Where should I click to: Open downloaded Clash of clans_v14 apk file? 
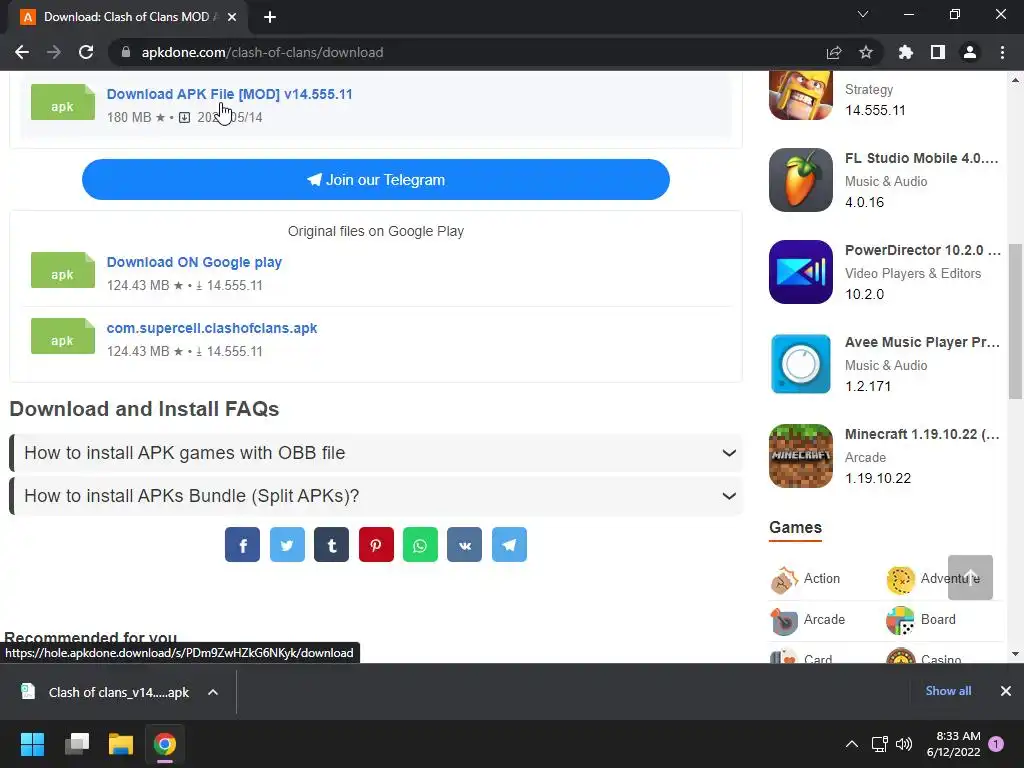tap(106, 692)
